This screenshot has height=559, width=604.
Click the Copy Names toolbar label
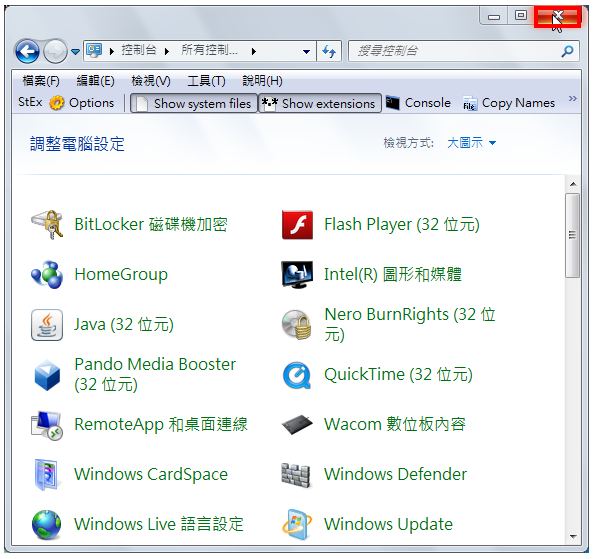518,103
